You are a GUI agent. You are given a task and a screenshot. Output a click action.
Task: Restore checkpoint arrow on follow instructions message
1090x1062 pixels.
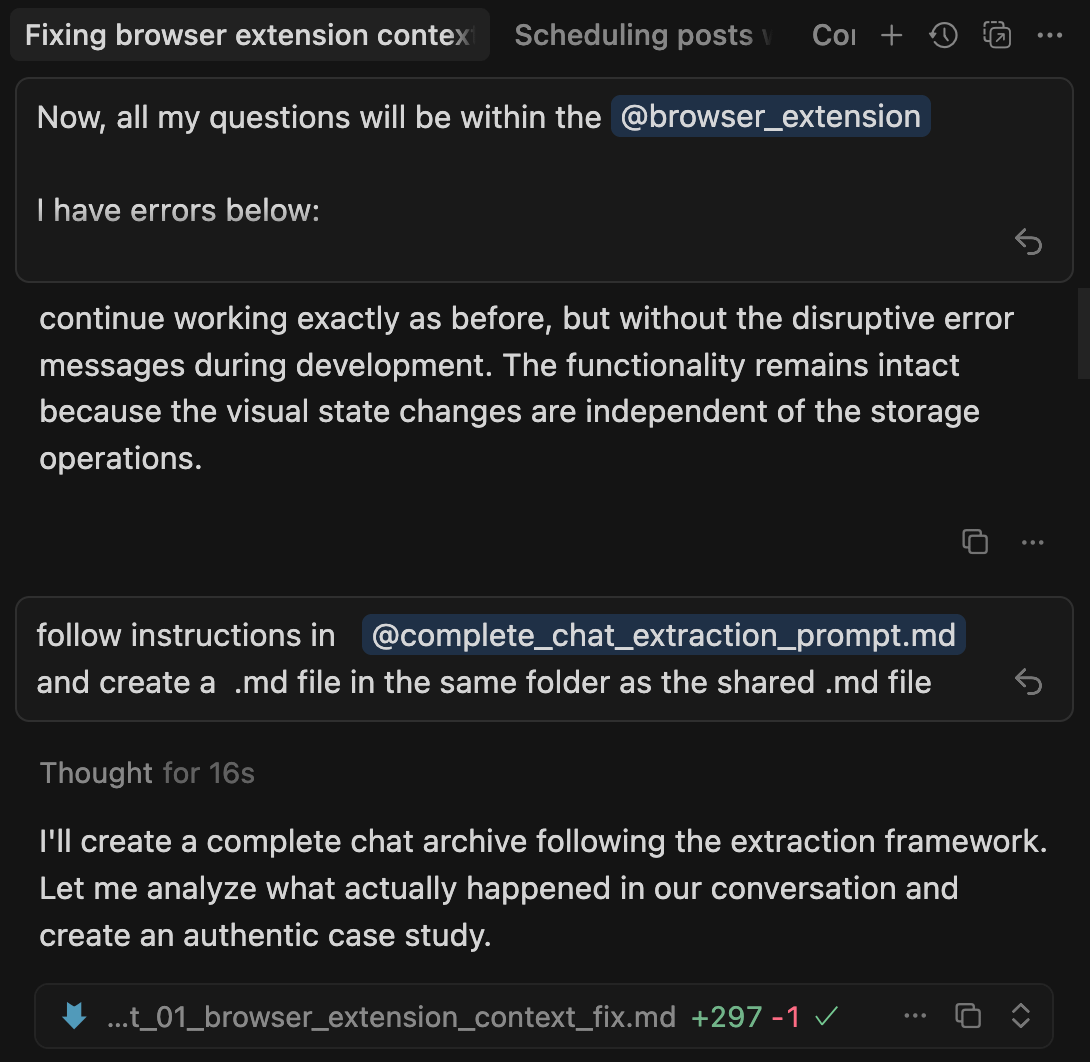[x=1028, y=681]
